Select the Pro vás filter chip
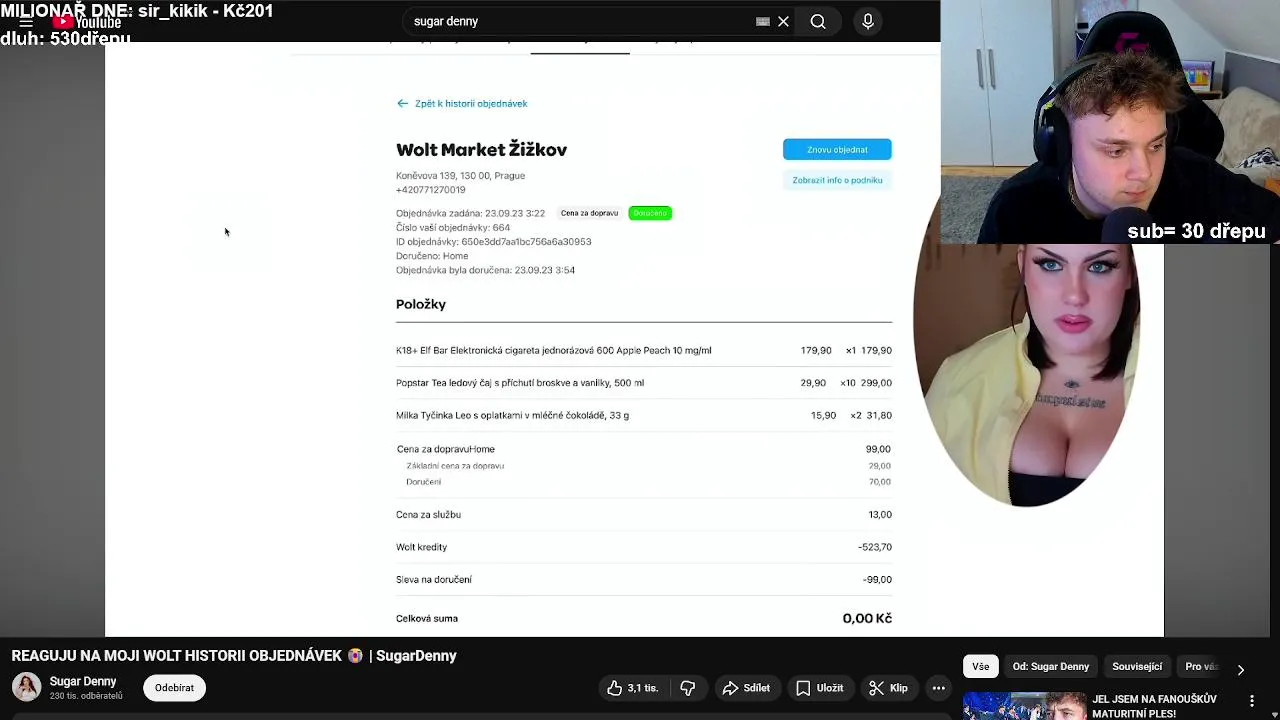This screenshot has width=1280, height=720. pos(1200,666)
